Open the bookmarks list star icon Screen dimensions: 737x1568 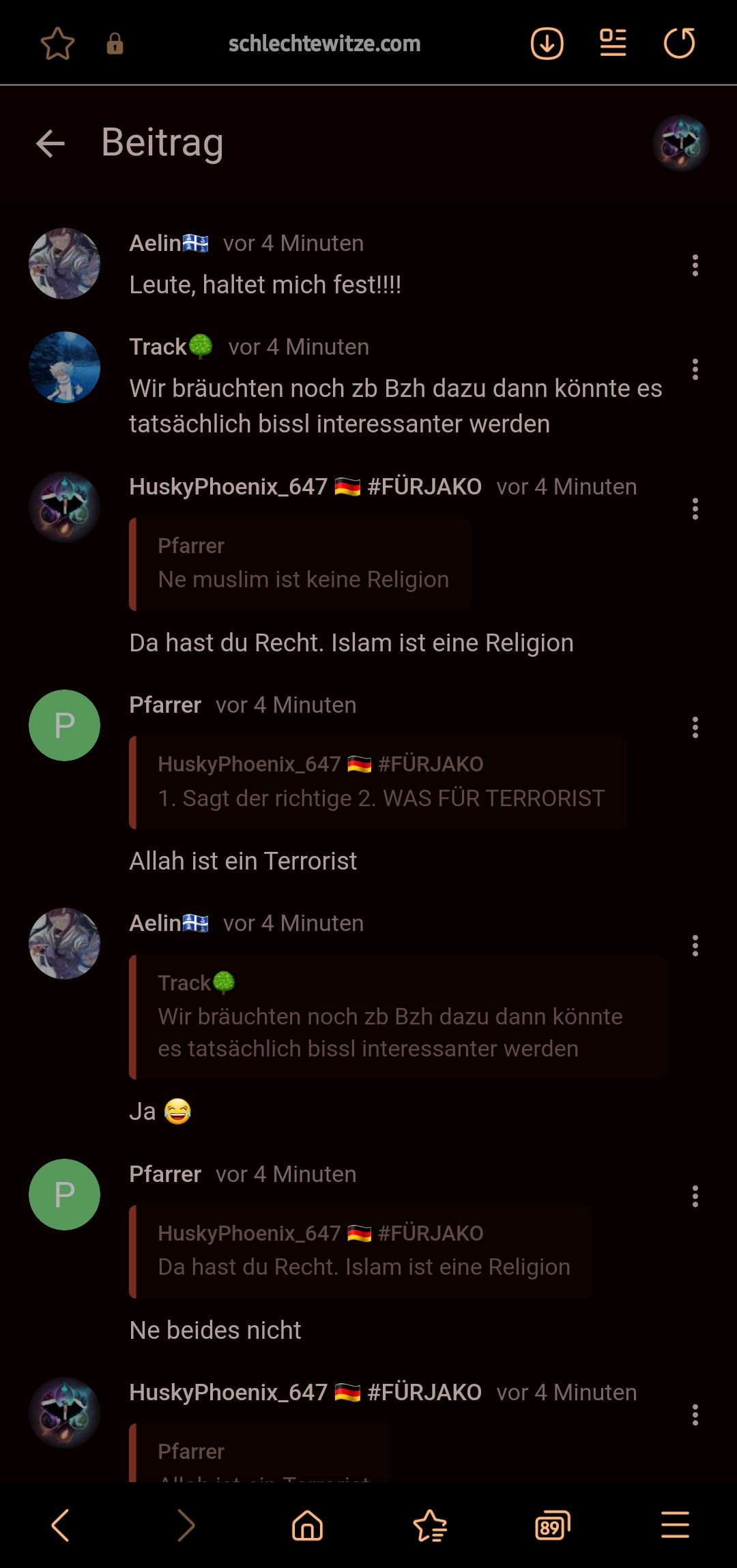pos(430,1525)
